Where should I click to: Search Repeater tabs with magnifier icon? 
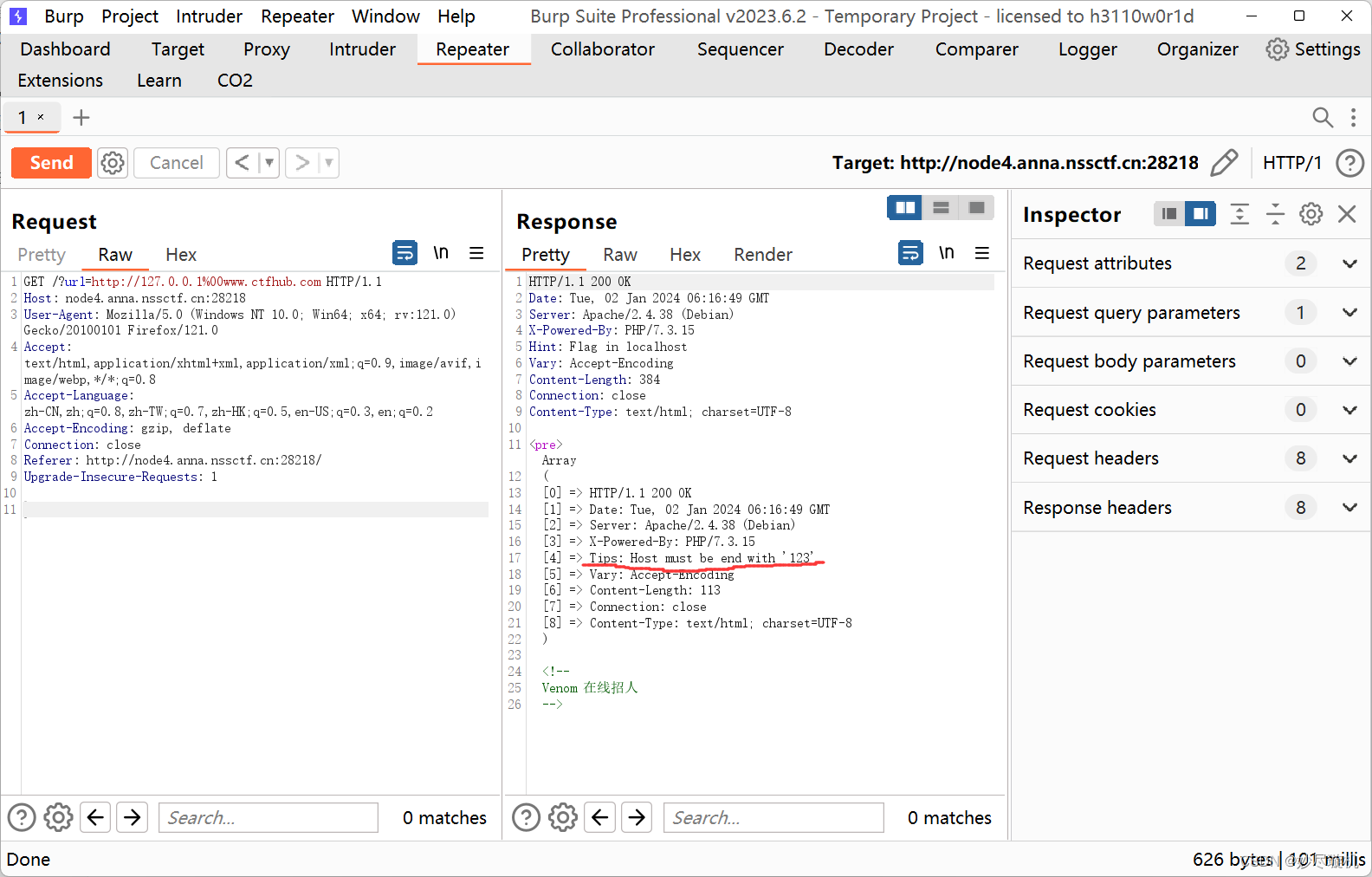[1322, 117]
